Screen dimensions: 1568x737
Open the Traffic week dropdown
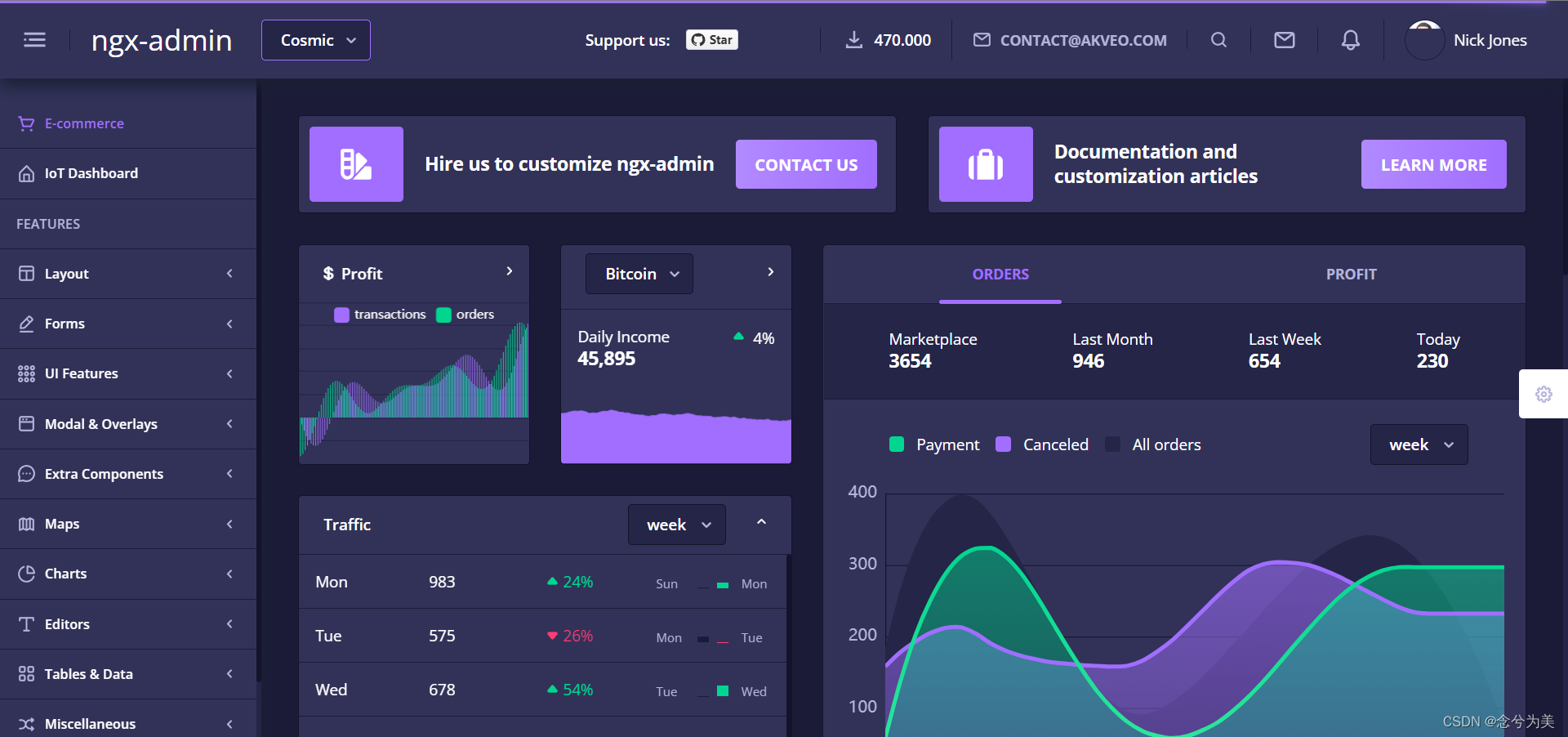pos(677,525)
